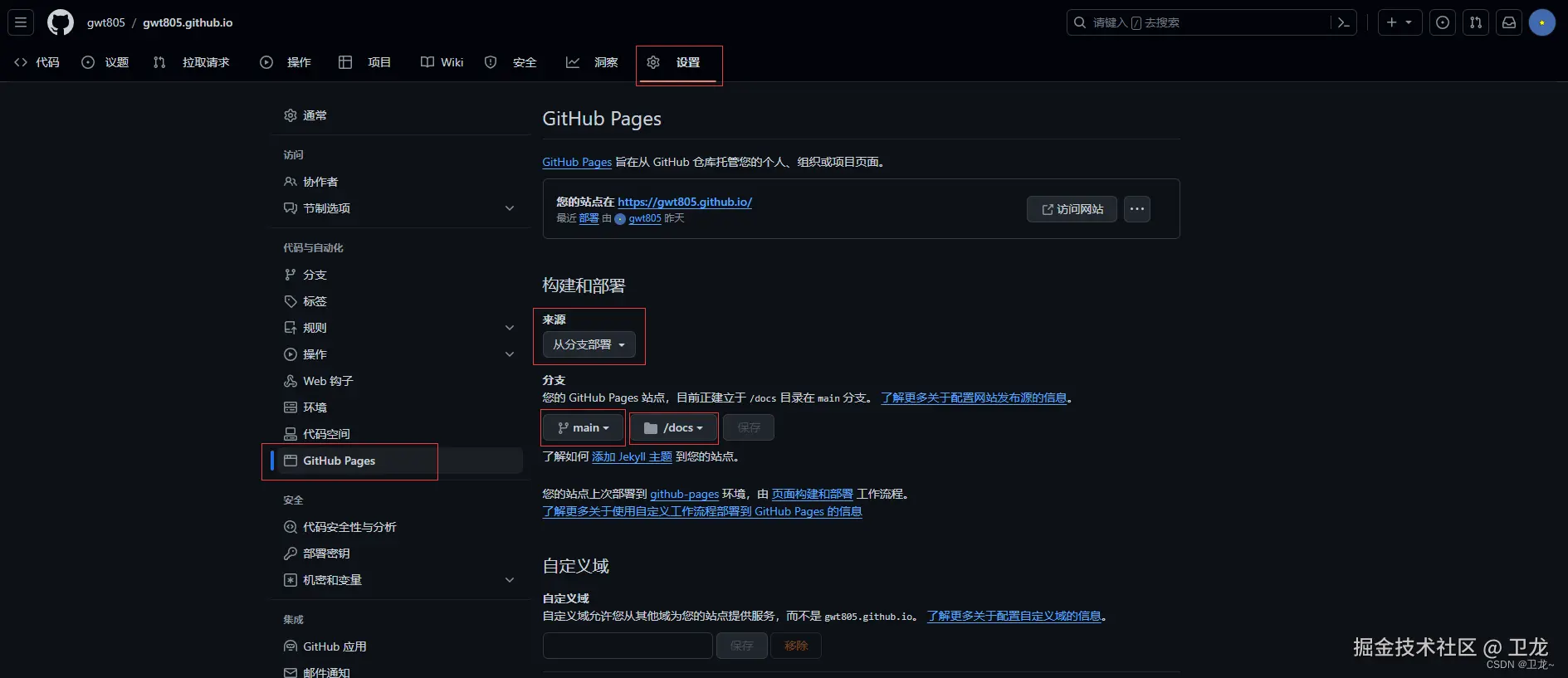1568x678 pixels.
Task: Open the 操作 tab in repository nav
Action: 286,62
